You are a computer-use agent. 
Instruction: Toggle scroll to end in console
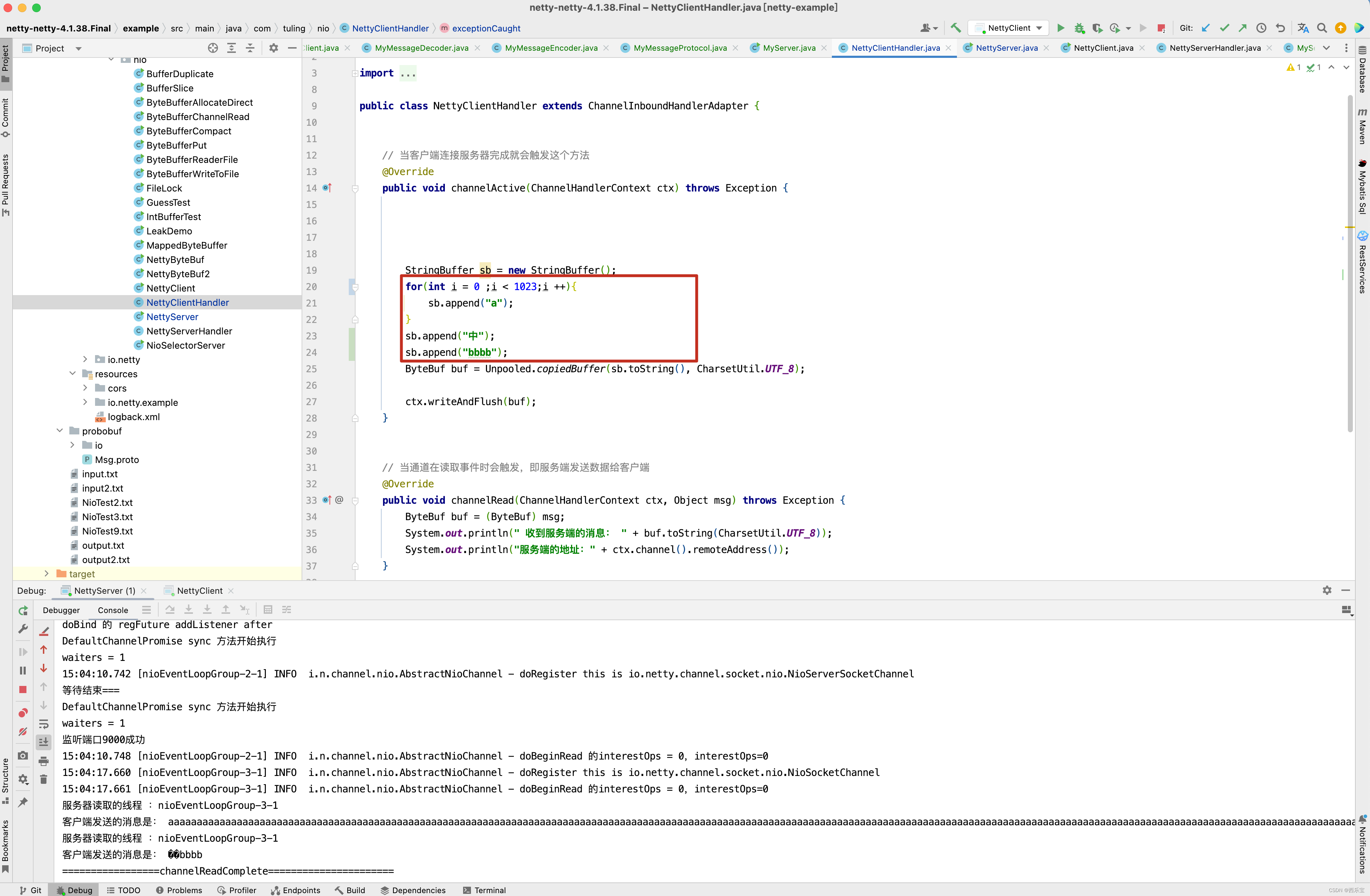(x=44, y=742)
